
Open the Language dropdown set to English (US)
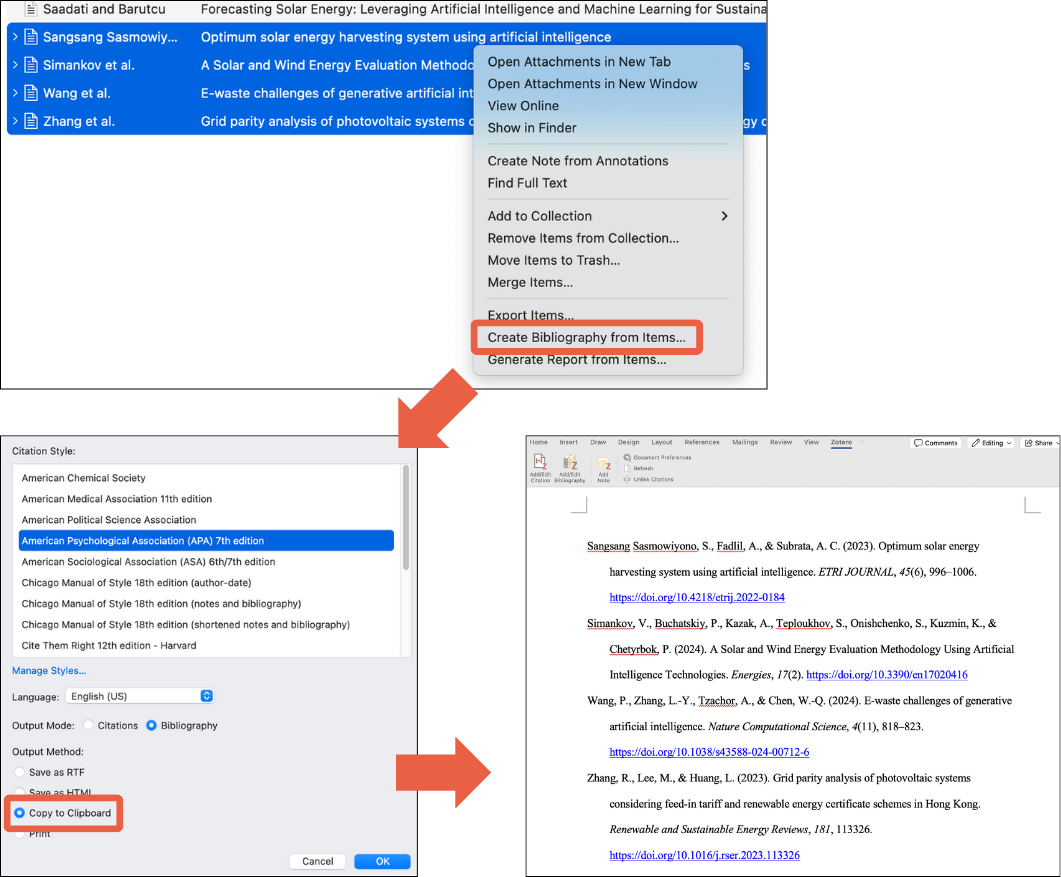[140, 696]
